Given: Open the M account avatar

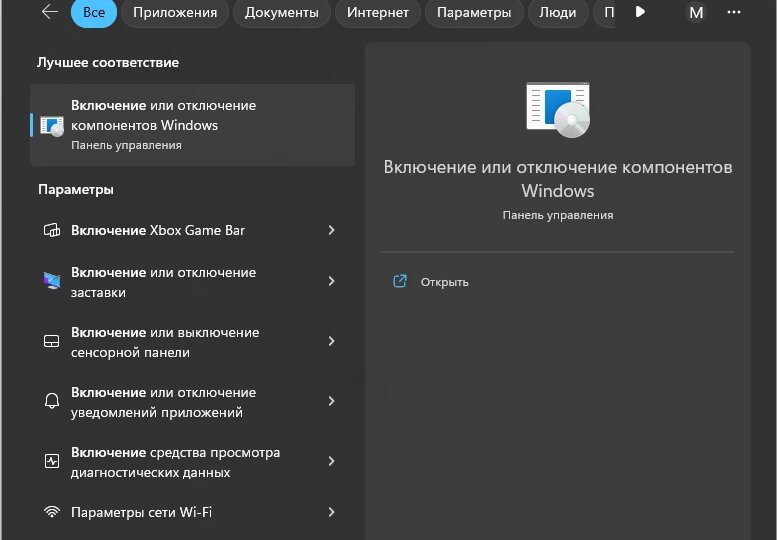Looking at the screenshot, I should [x=696, y=12].
